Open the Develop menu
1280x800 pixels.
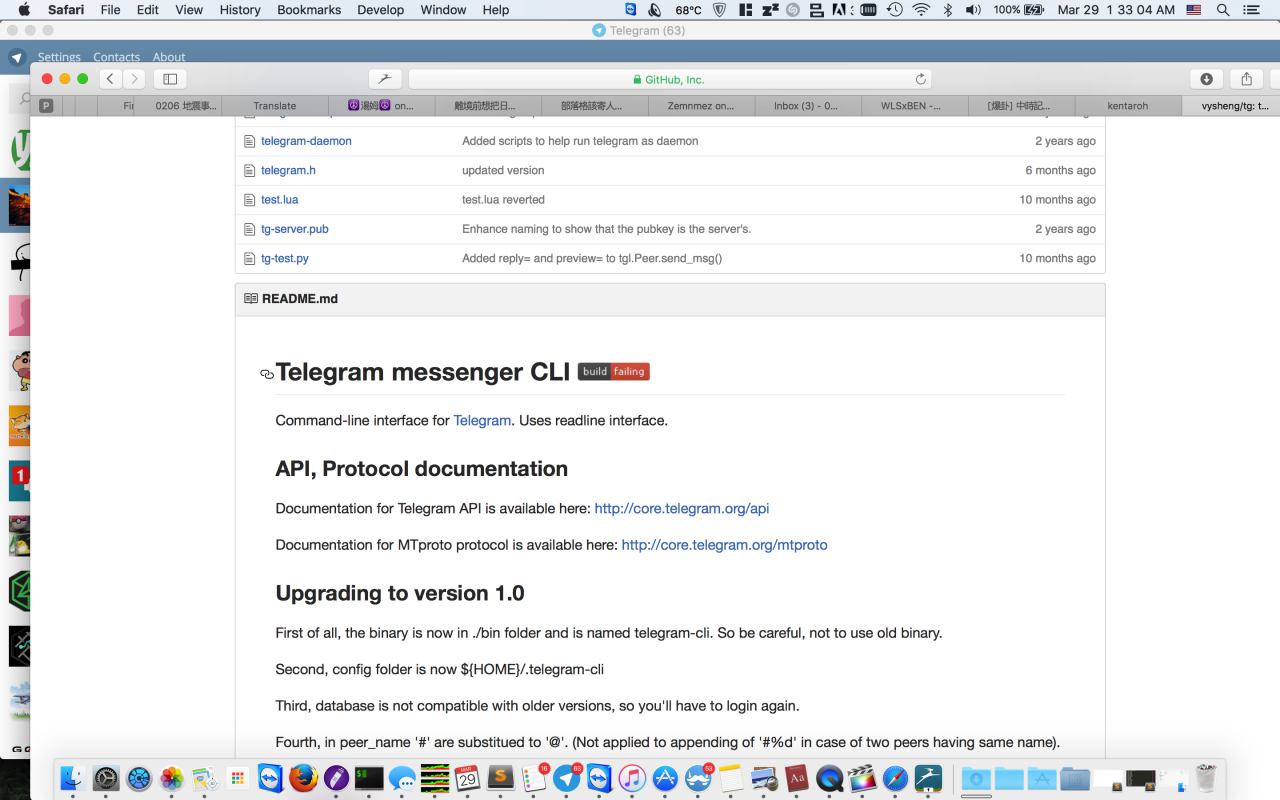[x=381, y=10]
